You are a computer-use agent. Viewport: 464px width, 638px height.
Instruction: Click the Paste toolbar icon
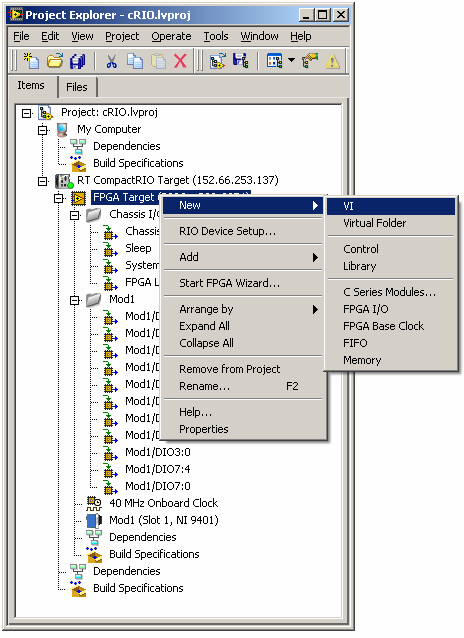point(158,61)
